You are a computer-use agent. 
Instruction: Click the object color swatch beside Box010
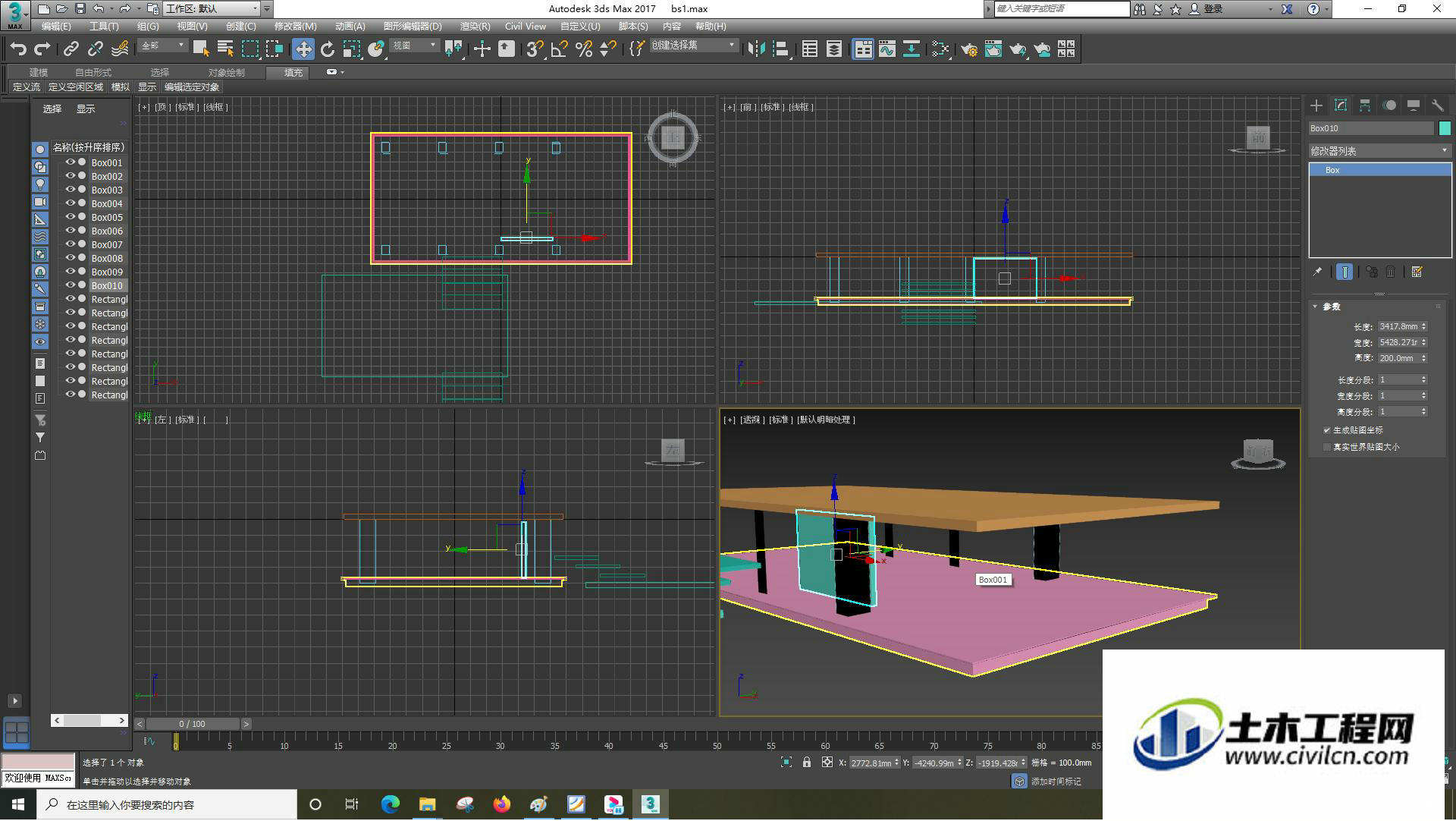coord(1445,128)
